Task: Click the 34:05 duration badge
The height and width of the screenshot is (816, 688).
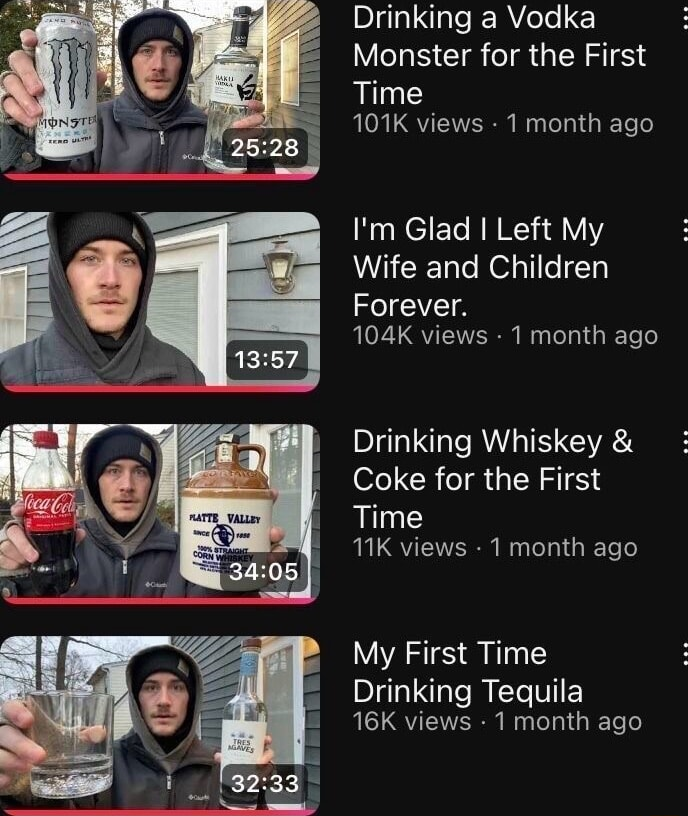Action: pyautogui.click(x=264, y=571)
